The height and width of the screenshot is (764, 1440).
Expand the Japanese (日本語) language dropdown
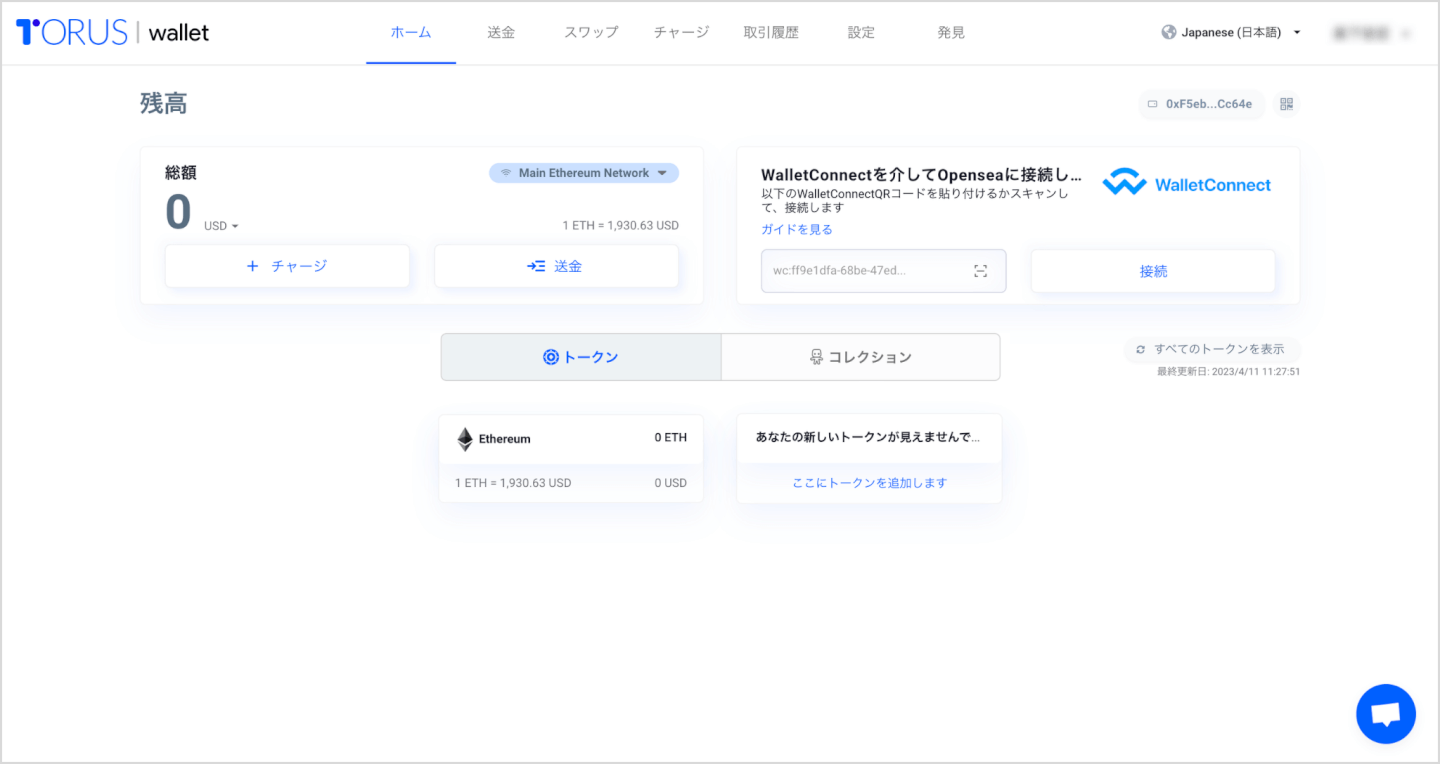[1230, 31]
